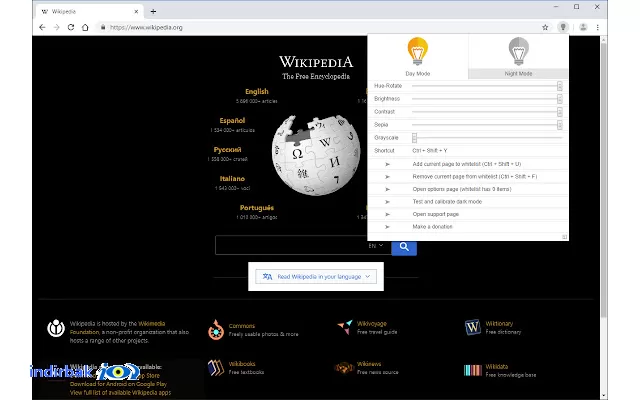Viewport: 640px width, 400px height.
Task: Click the address bar URL
Action: pos(146,27)
